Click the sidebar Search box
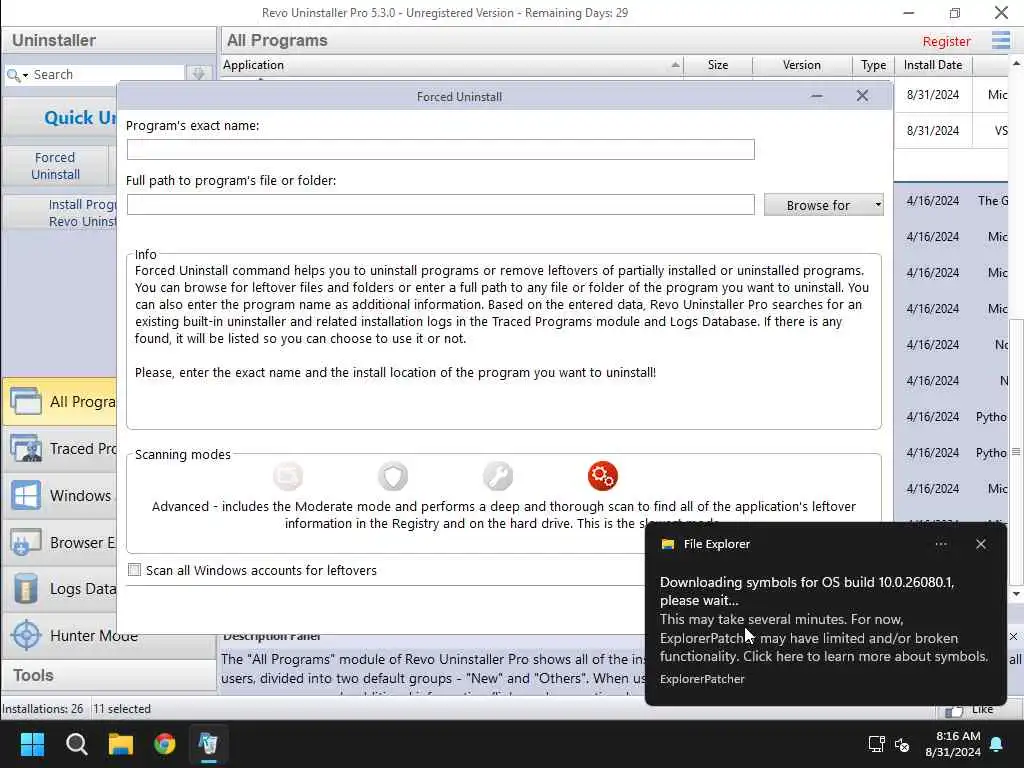The image size is (1024, 768). pyautogui.click(x=108, y=74)
